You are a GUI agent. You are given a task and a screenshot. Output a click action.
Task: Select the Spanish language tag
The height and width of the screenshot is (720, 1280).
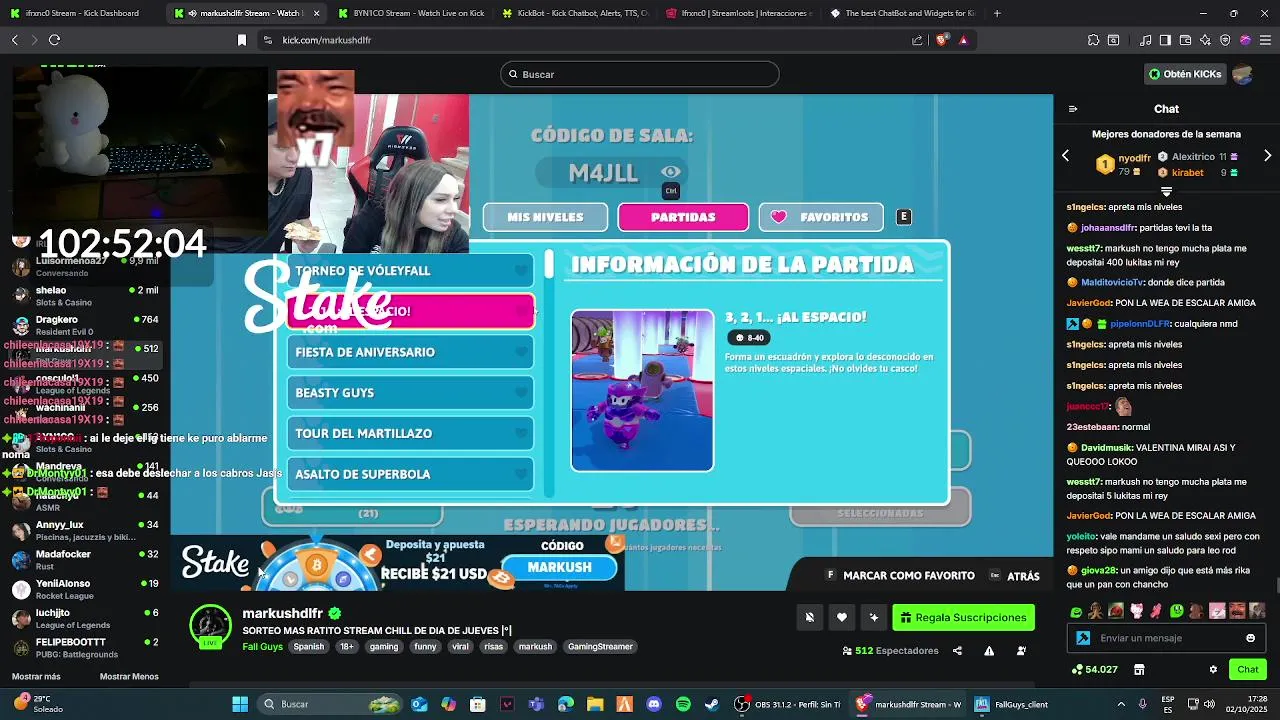(x=308, y=647)
